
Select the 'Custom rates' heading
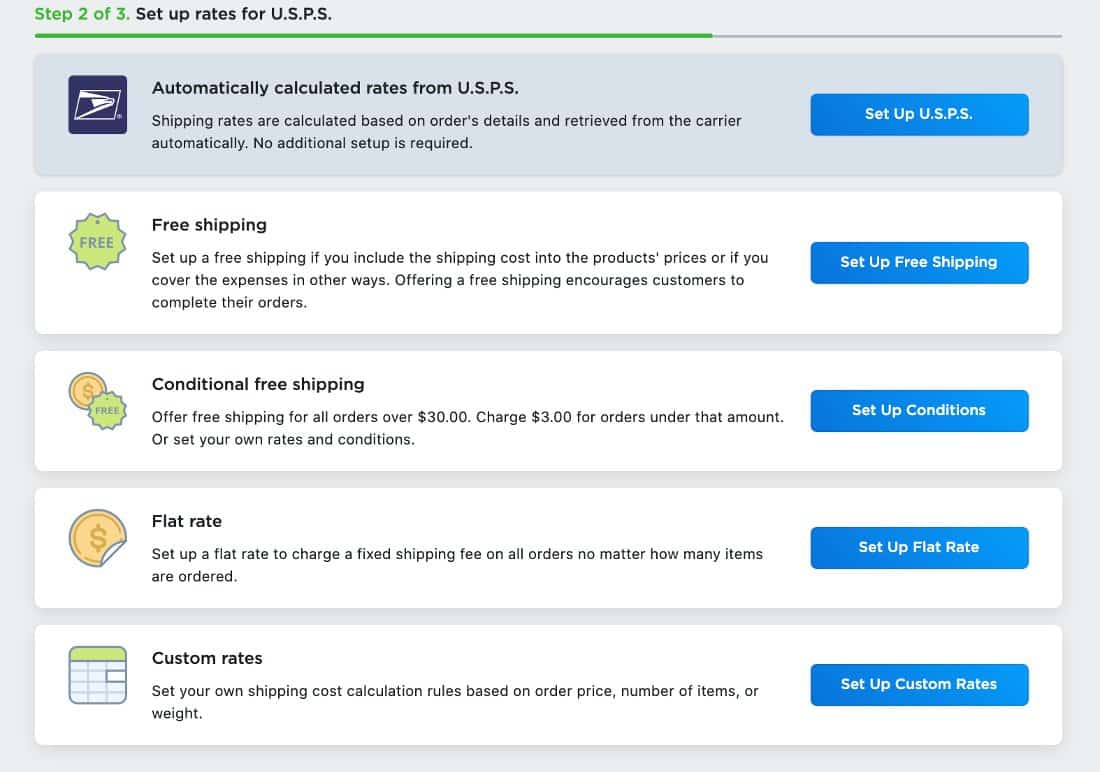[x=207, y=658]
